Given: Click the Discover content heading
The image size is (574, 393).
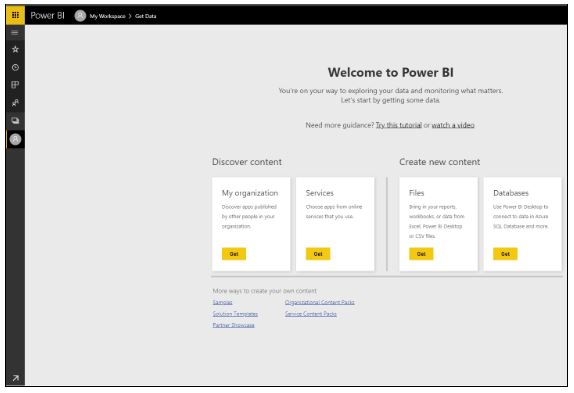Looking at the screenshot, I should (x=247, y=162).
